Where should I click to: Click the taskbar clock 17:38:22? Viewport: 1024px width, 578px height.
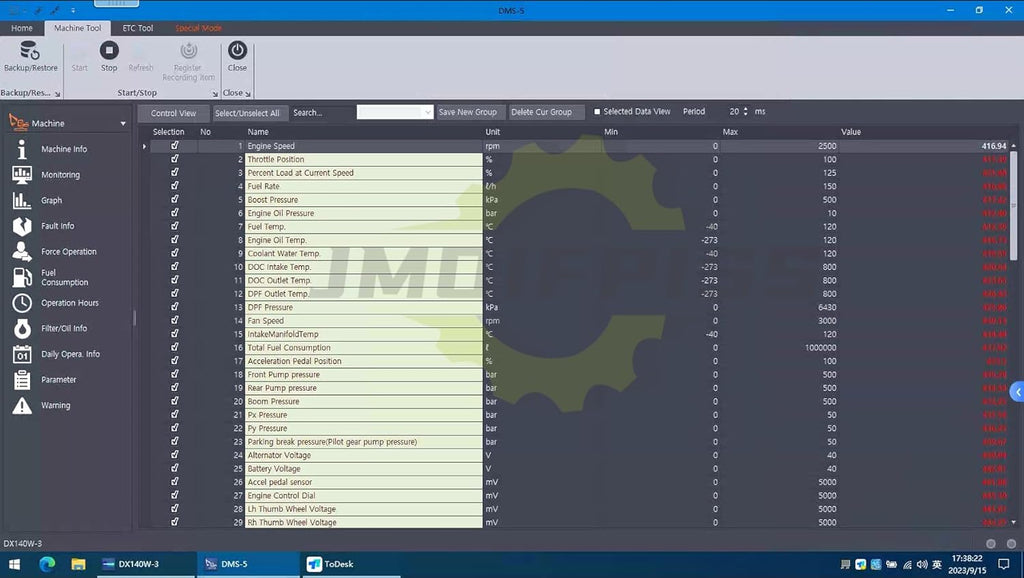point(967,558)
